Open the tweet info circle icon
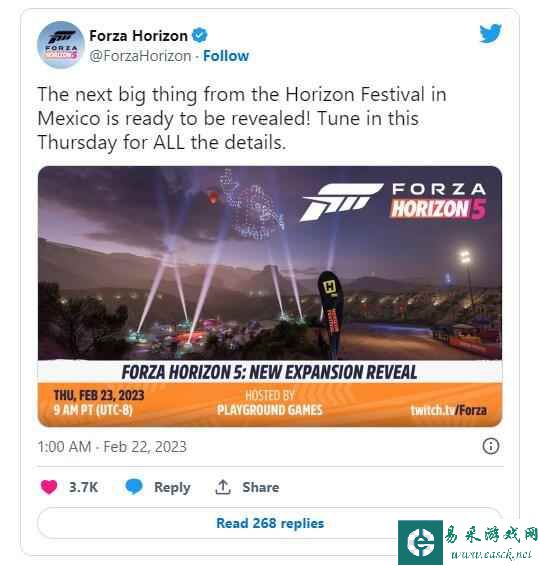540x566 pixels. pyautogui.click(x=491, y=446)
